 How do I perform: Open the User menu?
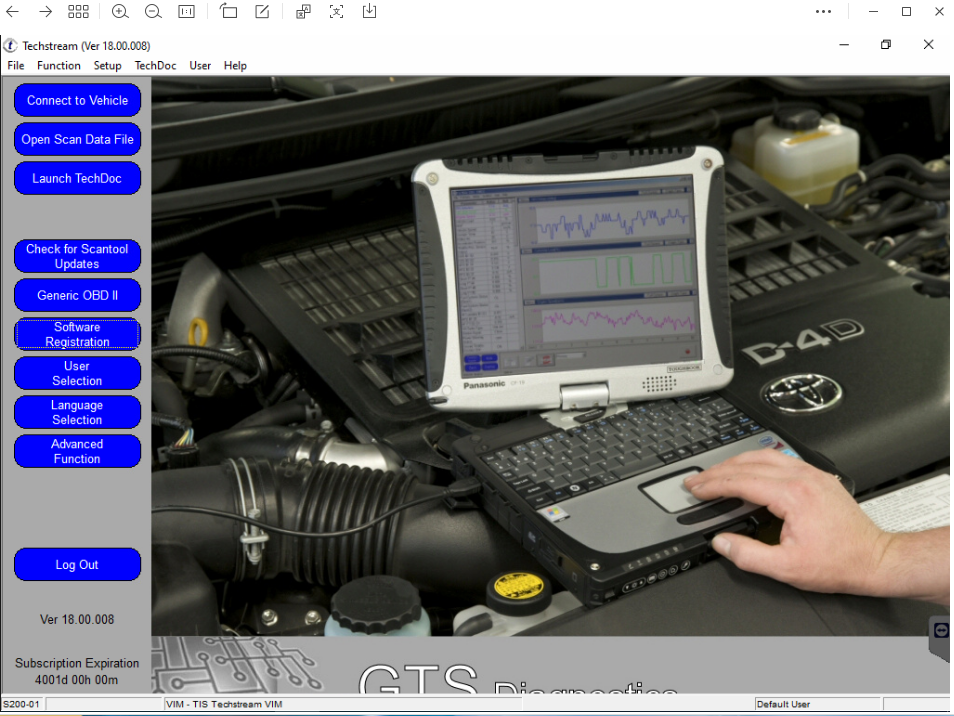[200, 66]
